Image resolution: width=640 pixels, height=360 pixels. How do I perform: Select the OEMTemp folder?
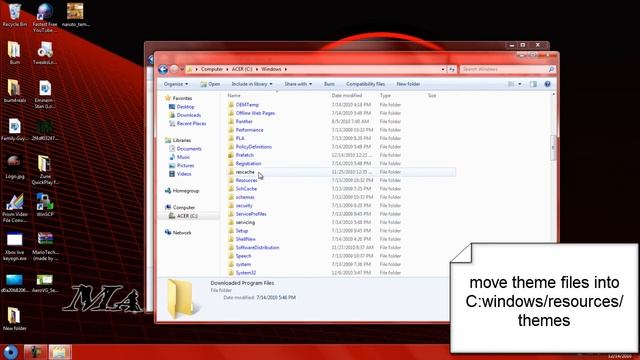244,105
